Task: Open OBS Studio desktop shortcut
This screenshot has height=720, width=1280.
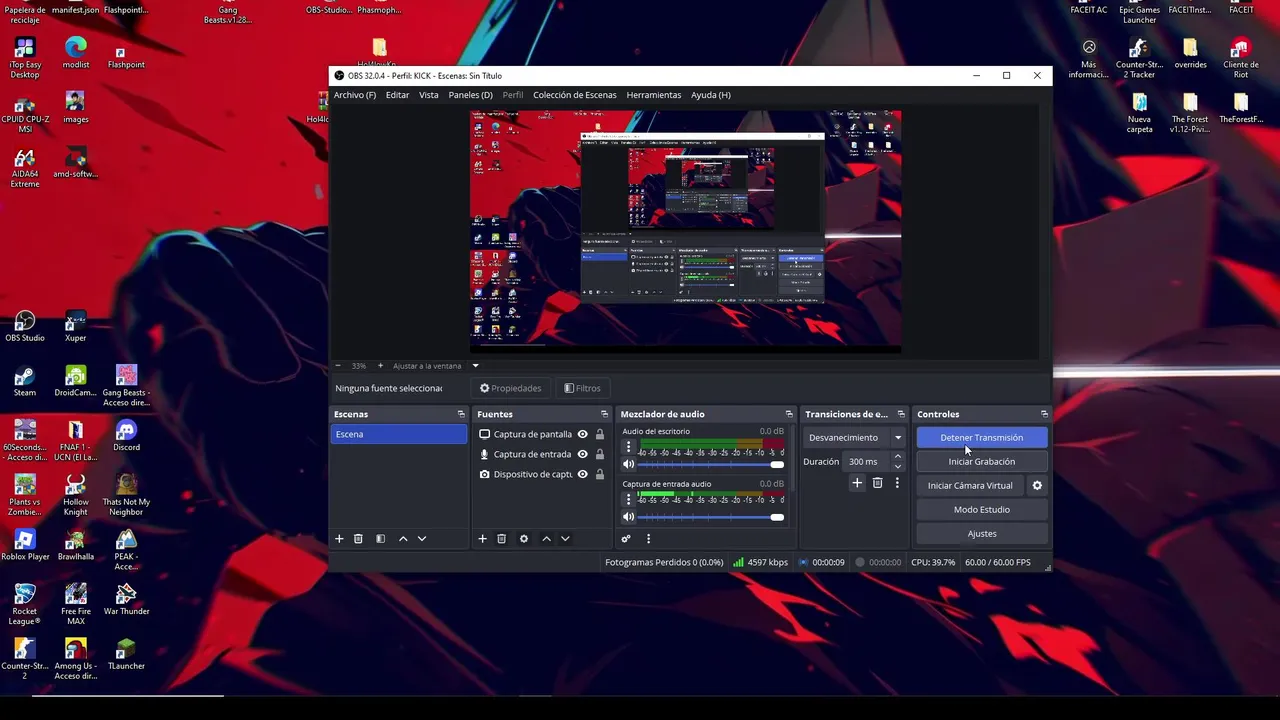Action: (25, 326)
